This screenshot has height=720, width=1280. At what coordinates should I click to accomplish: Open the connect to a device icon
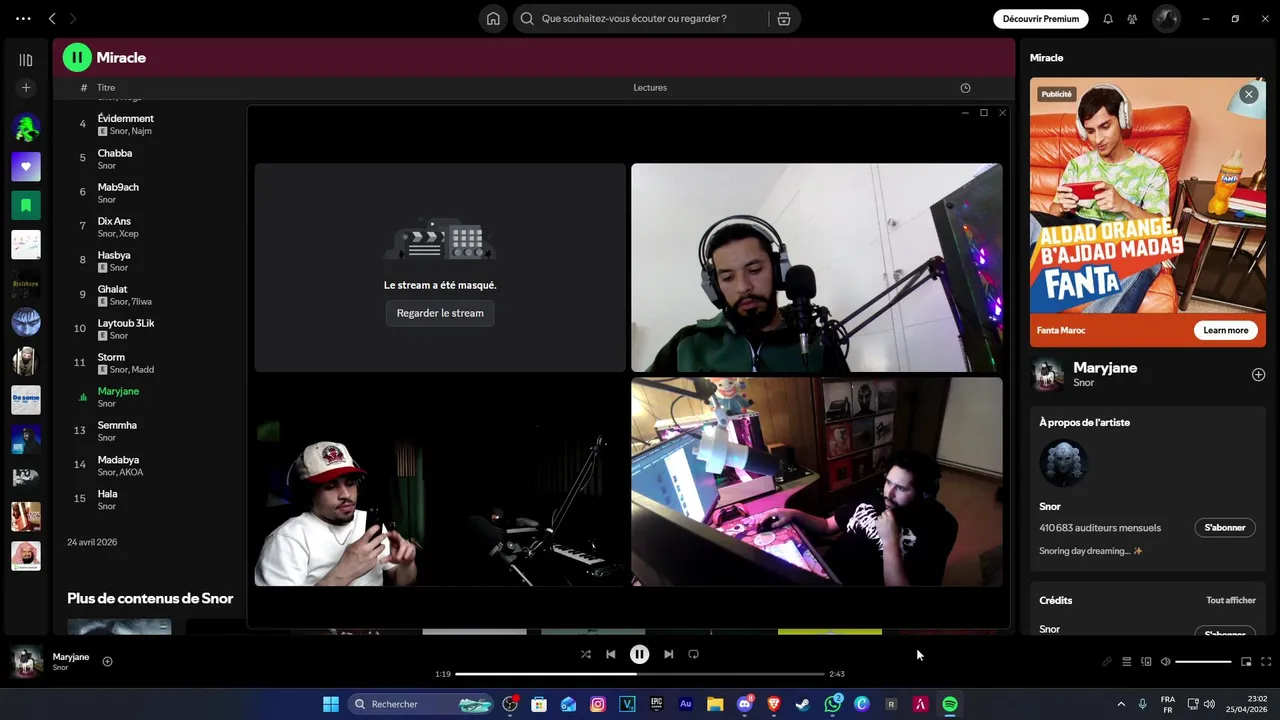tap(1146, 661)
